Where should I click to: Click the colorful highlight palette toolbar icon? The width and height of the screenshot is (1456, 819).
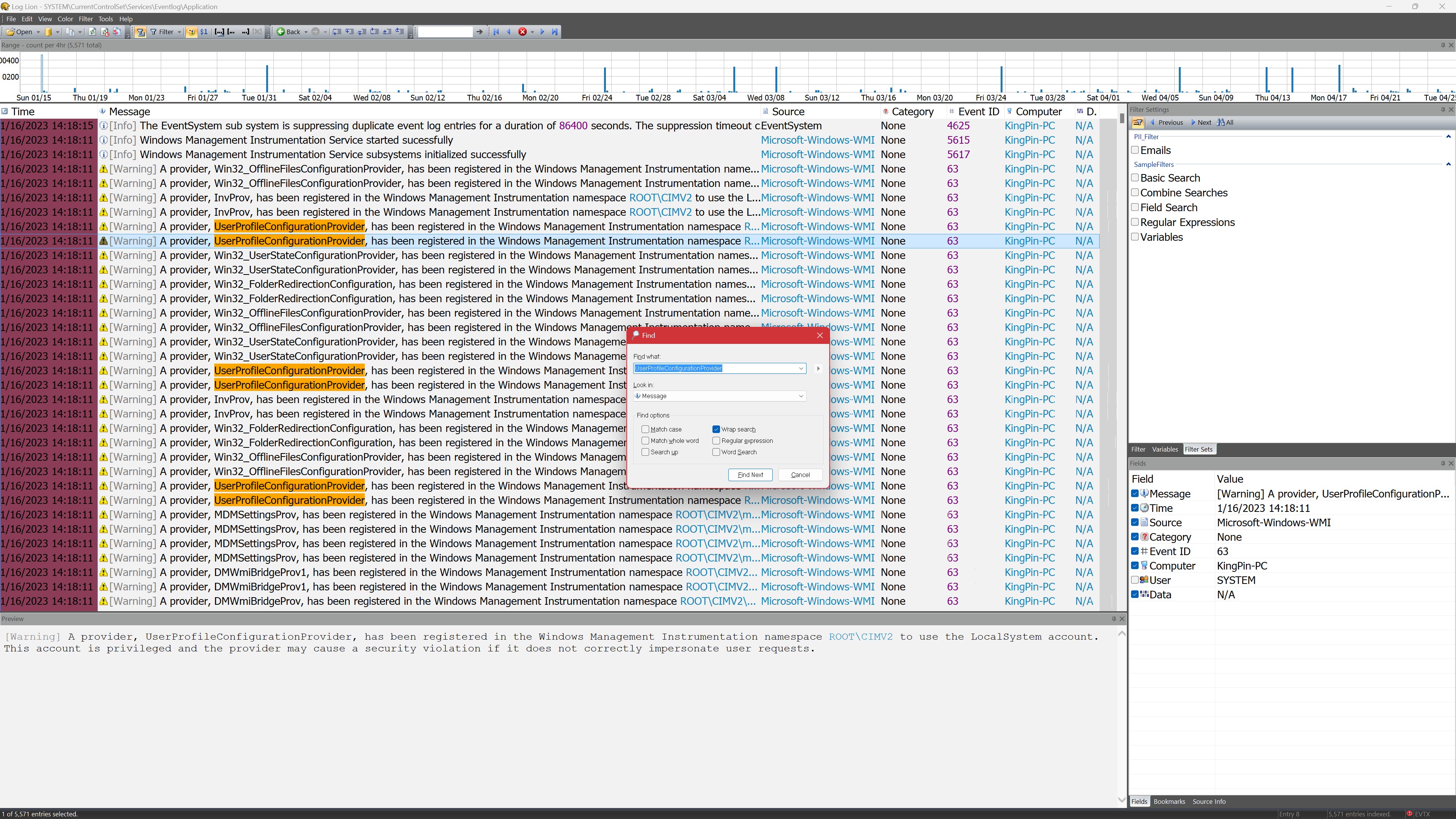(x=191, y=31)
